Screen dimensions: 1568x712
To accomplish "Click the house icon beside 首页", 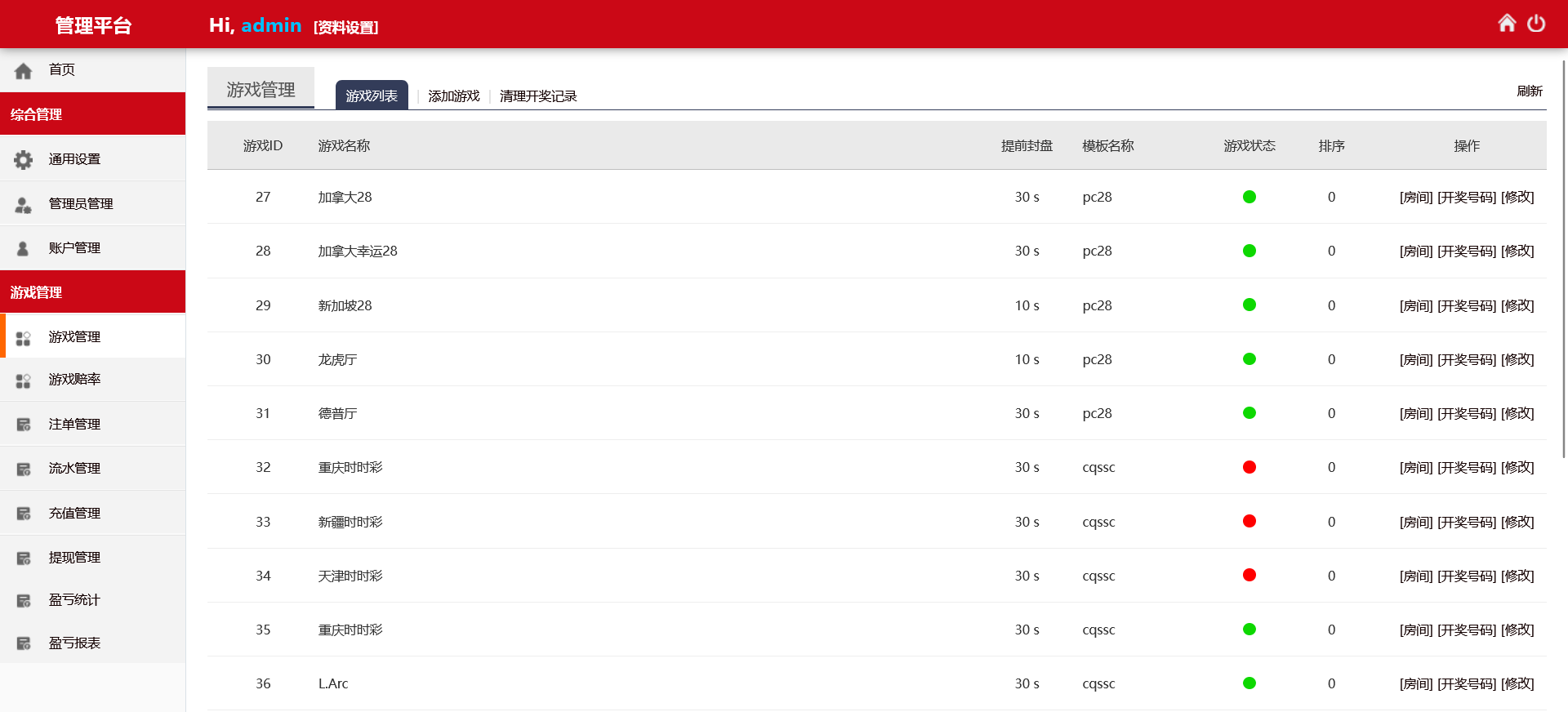I will coord(24,71).
